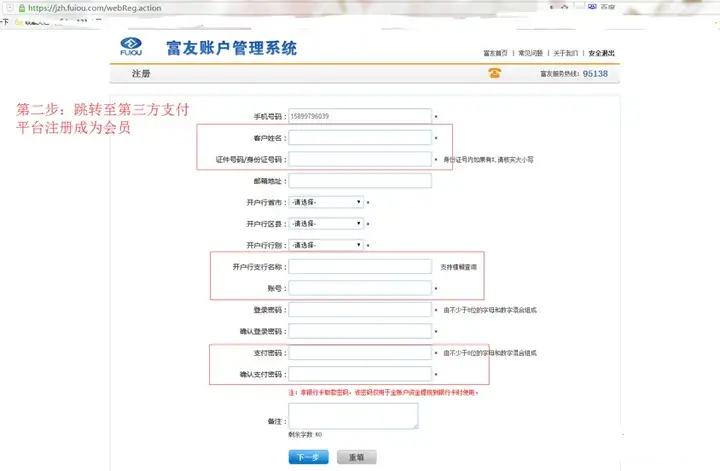This screenshot has width=720, height=471.
Task: Open the 开户行行别 dropdown
Action: point(326,245)
